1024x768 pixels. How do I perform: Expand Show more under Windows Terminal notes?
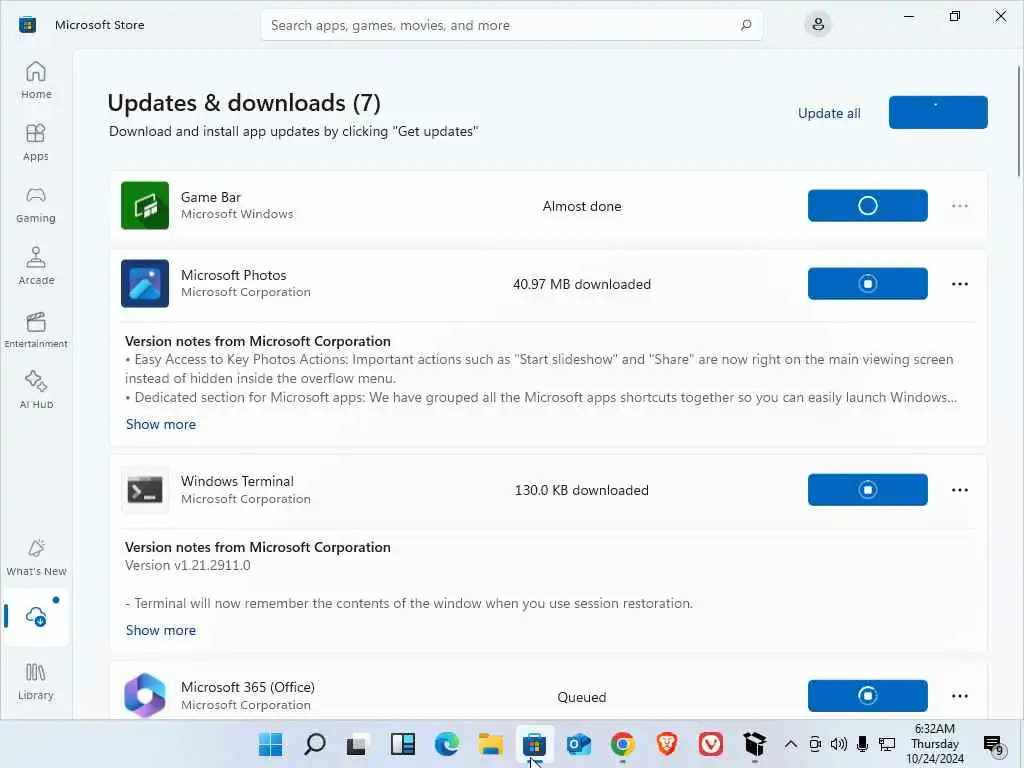tap(161, 630)
